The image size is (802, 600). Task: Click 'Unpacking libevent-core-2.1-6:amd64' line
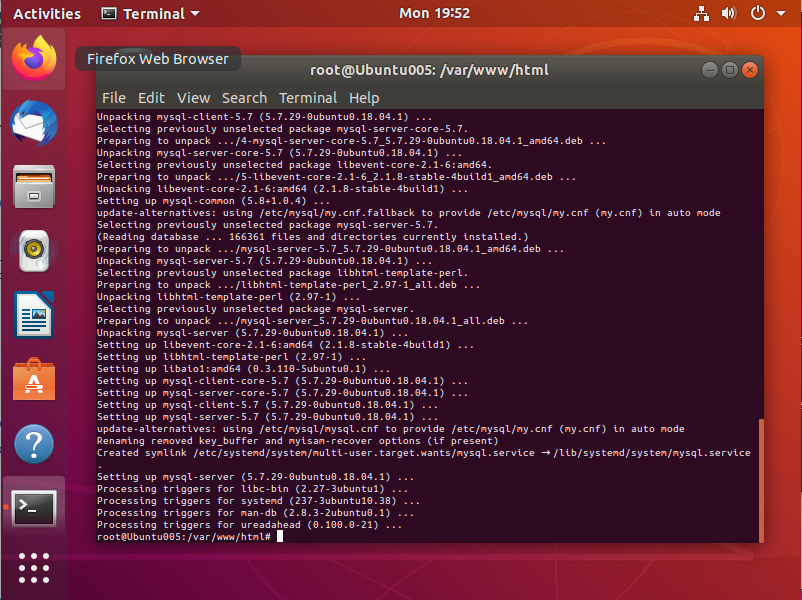click(282, 189)
